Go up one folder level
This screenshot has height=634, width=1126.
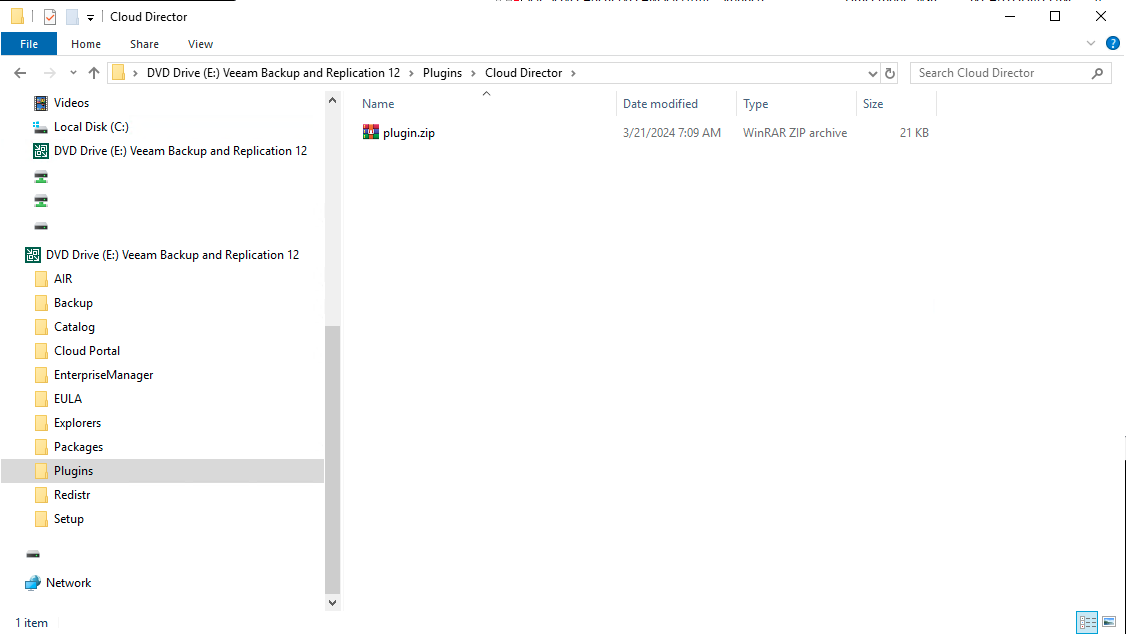coord(94,73)
